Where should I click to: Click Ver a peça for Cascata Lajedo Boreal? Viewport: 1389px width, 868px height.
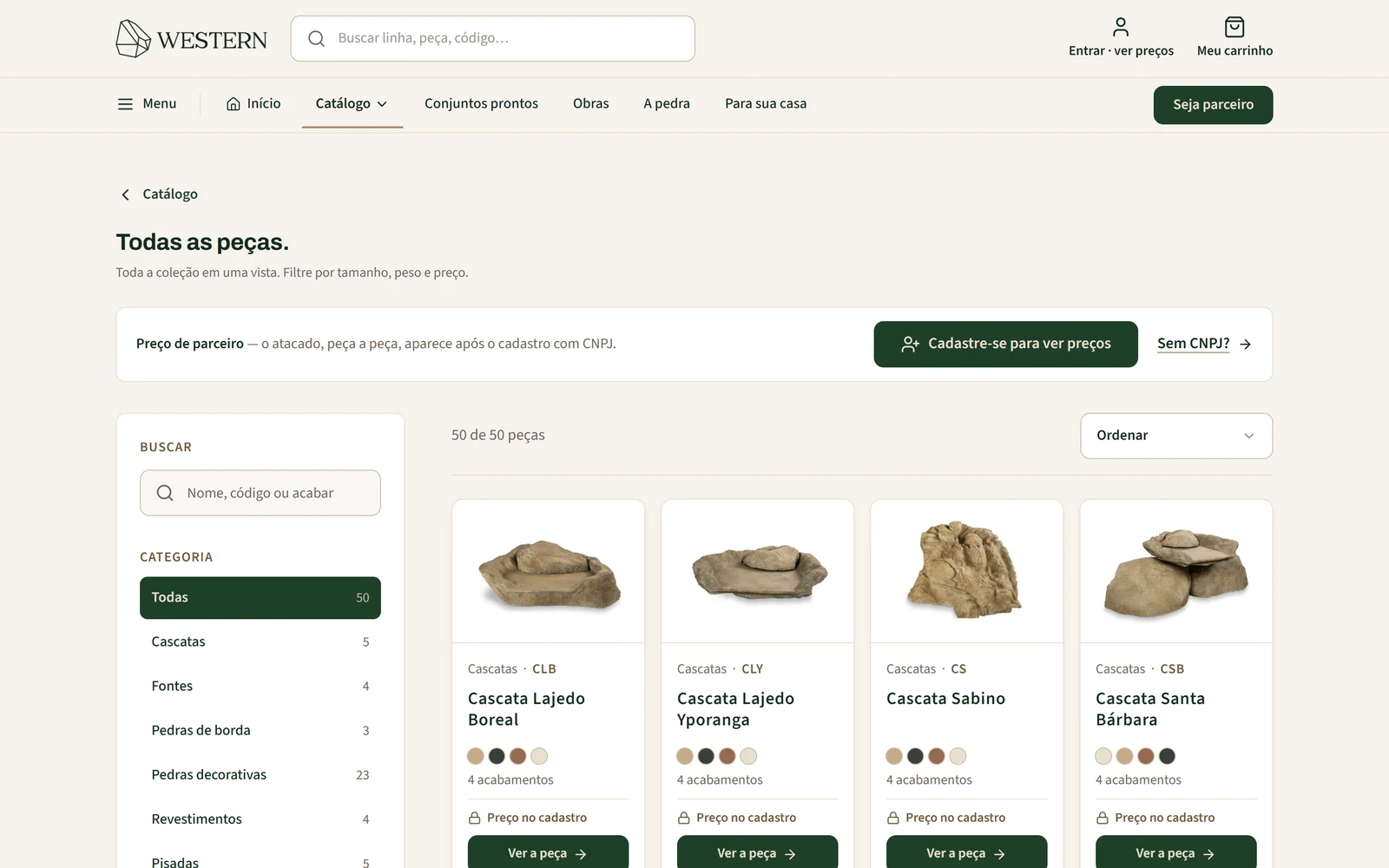click(548, 852)
